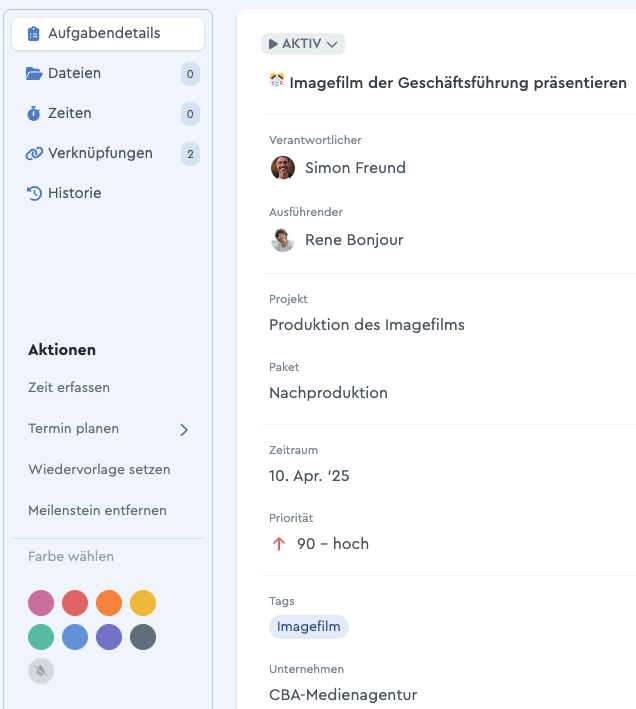Open the Historie tab
Viewport: 636px width, 709px height.
(108, 194)
